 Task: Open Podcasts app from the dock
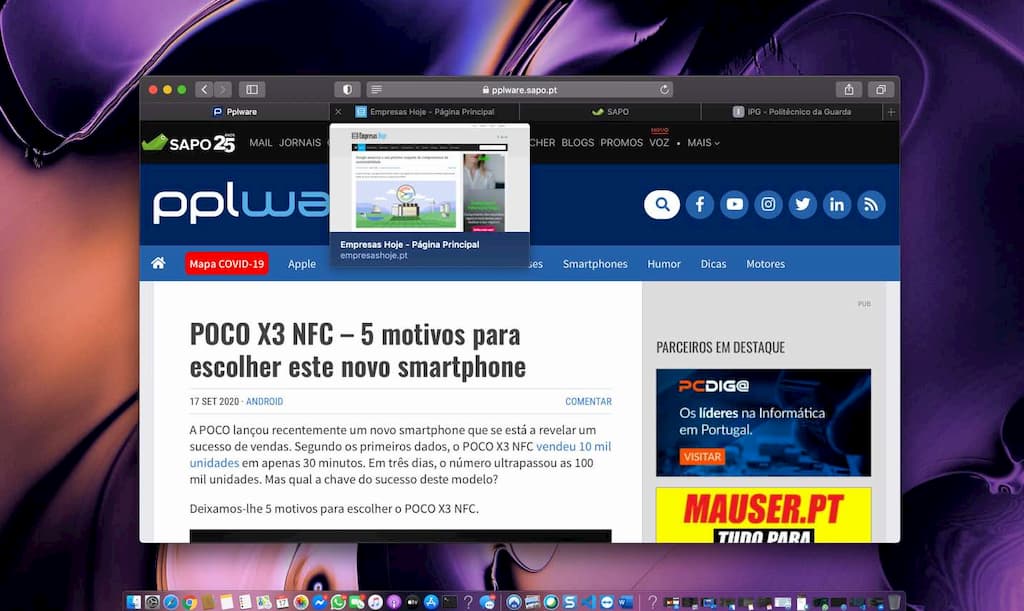394,602
